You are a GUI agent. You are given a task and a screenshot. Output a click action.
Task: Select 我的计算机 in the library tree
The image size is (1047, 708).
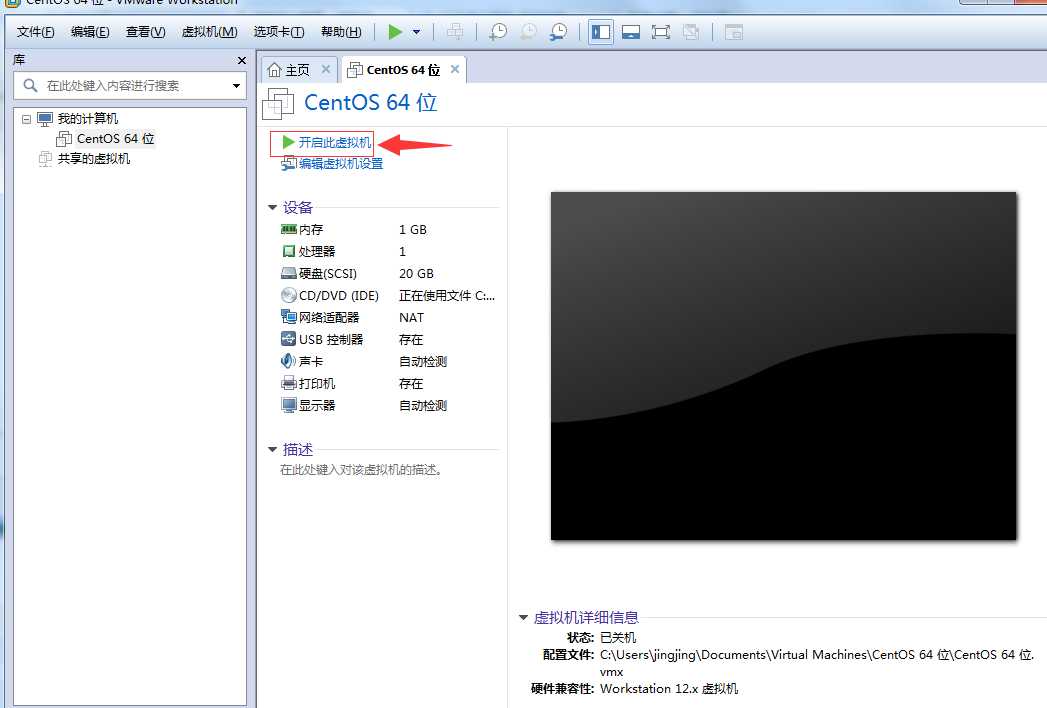[87, 119]
